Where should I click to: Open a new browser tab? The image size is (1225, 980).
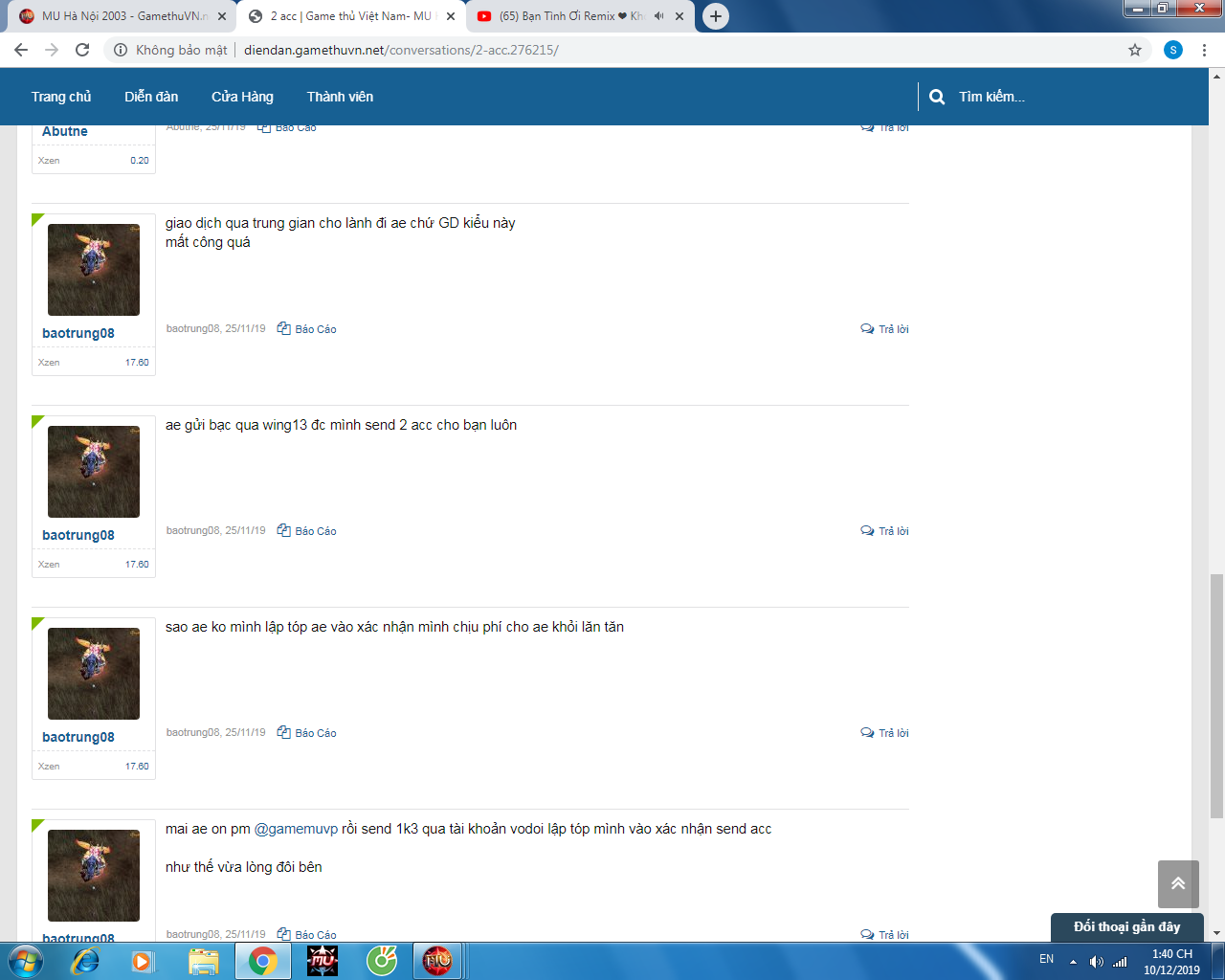click(715, 16)
